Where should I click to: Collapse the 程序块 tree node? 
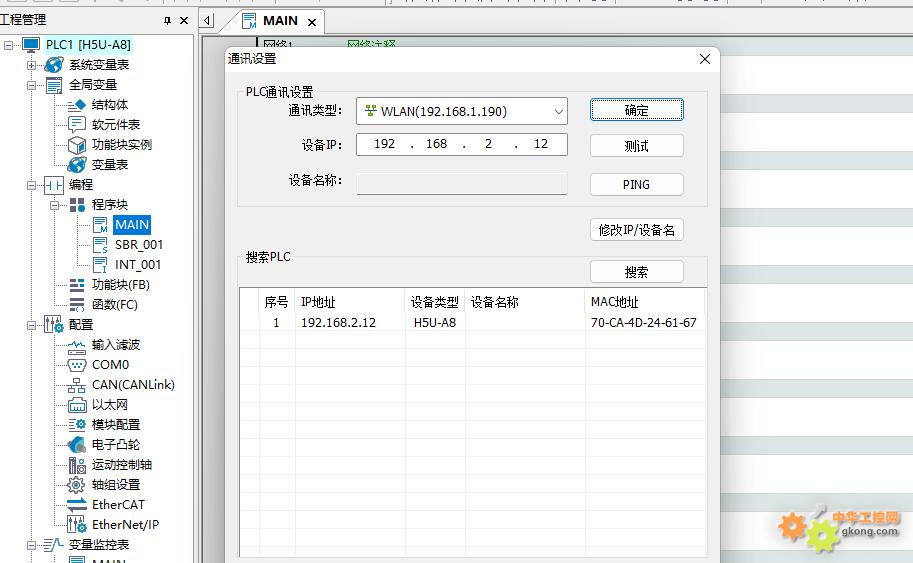(x=55, y=205)
